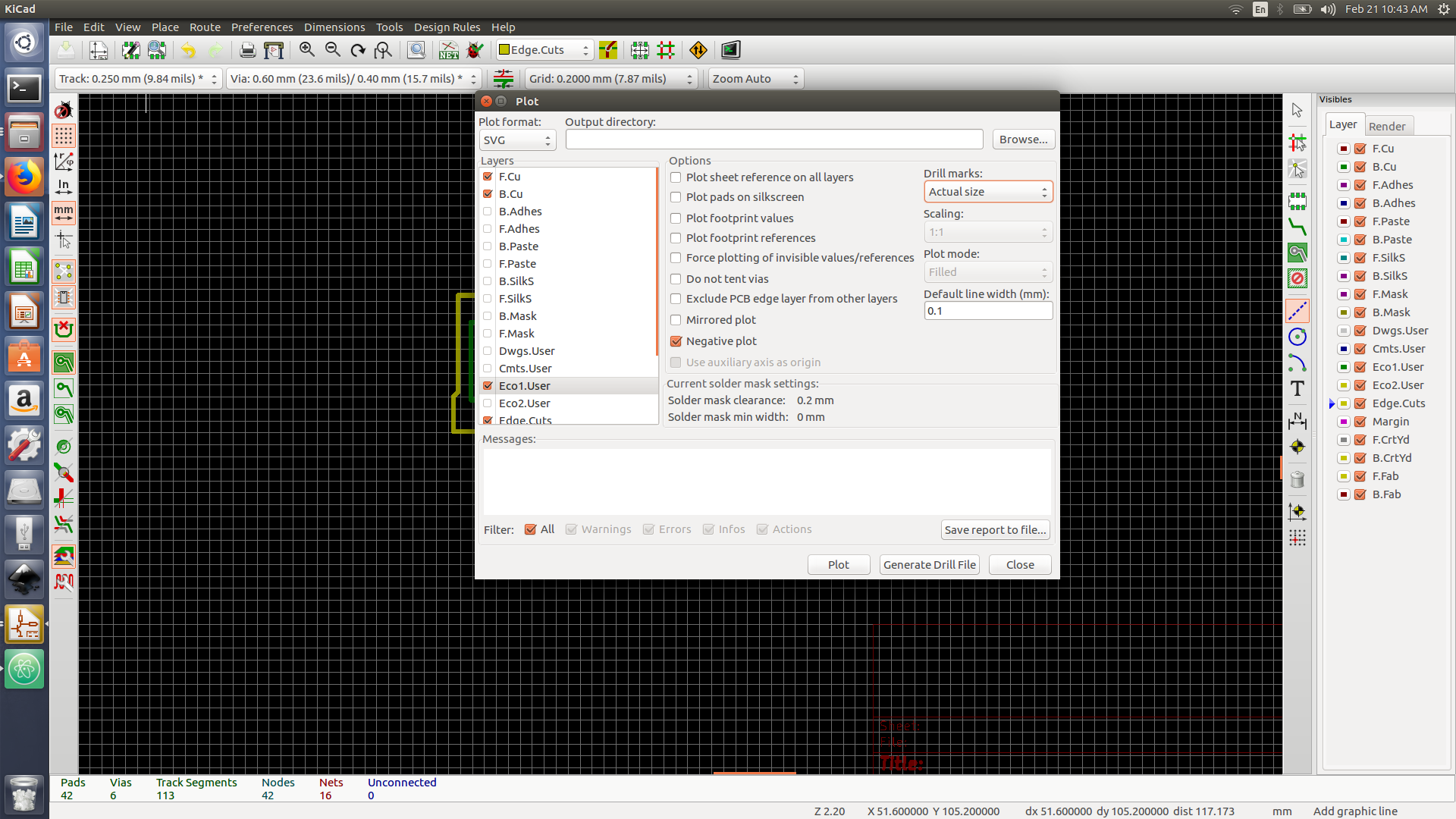The width and height of the screenshot is (1456, 819).
Task: Open Firefox from the dock
Action: click(x=24, y=178)
